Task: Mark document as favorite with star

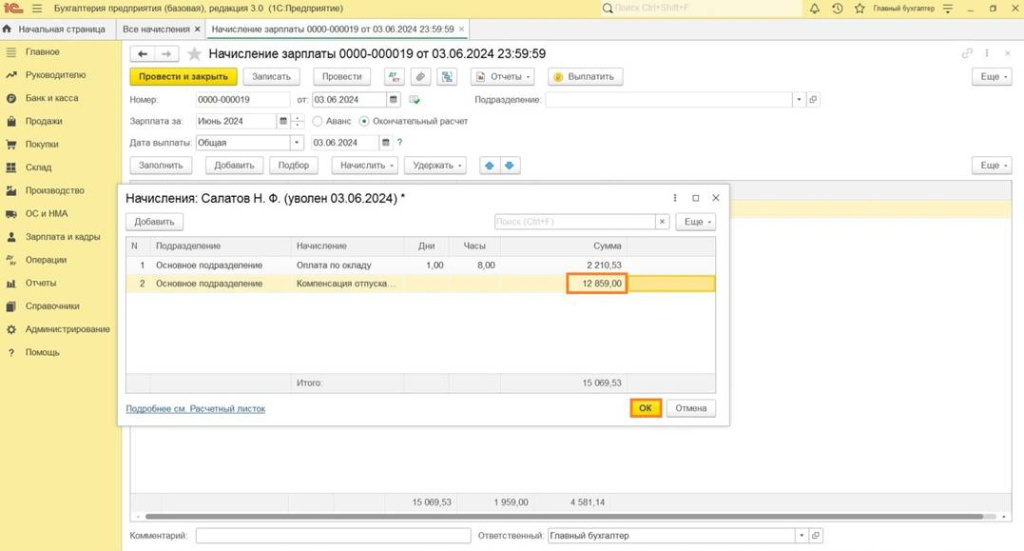Action: coord(194,54)
